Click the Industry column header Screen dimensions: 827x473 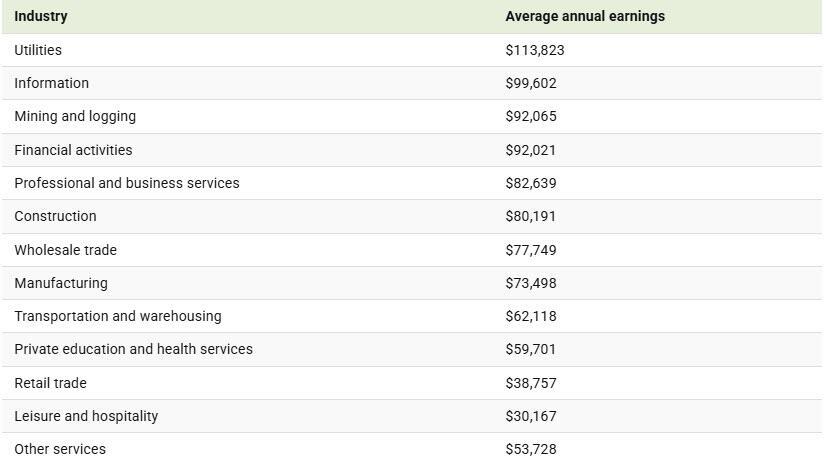point(41,16)
